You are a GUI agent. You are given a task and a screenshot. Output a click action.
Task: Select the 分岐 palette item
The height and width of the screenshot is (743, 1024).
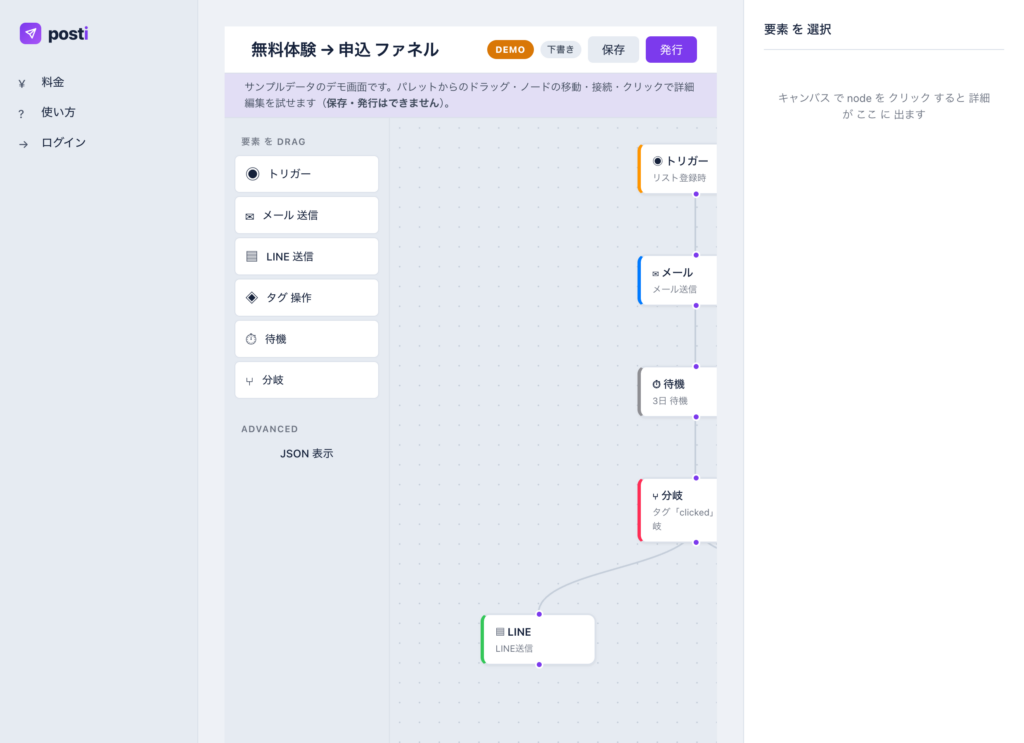(306, 380)
